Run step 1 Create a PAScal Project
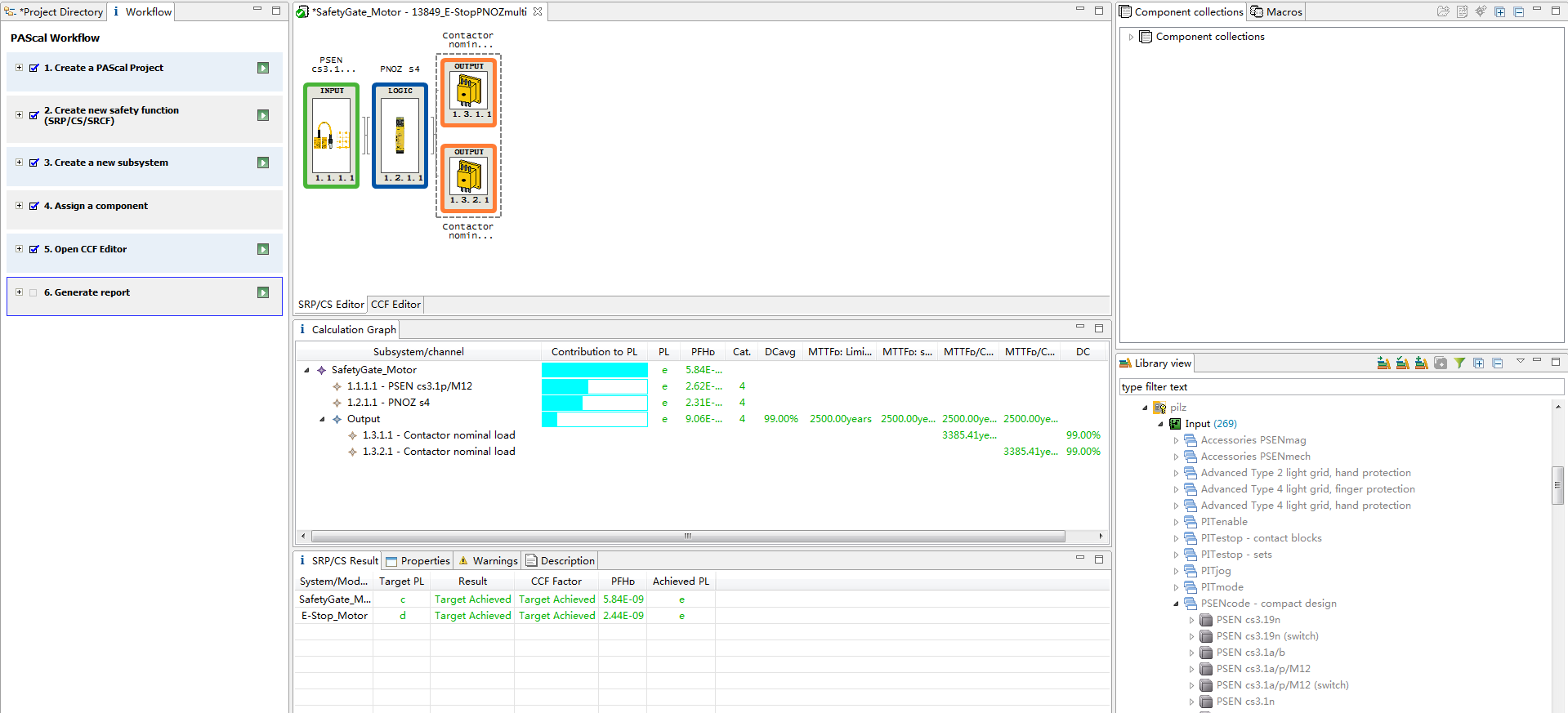The height and width of the screenshot is (713, 1568). [x=263, y=68]
